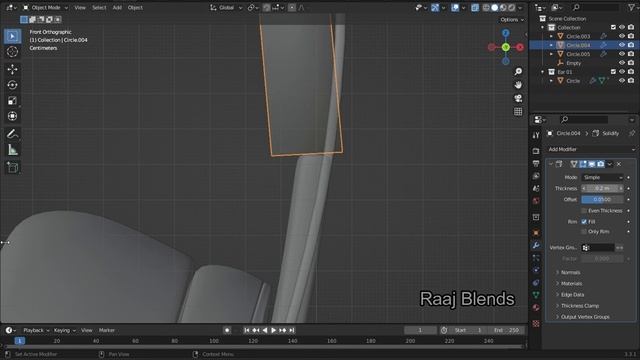This screenshot has width=640, height=360.
Task: Open the Object properties tab
Action: click(x=536, y=233)
